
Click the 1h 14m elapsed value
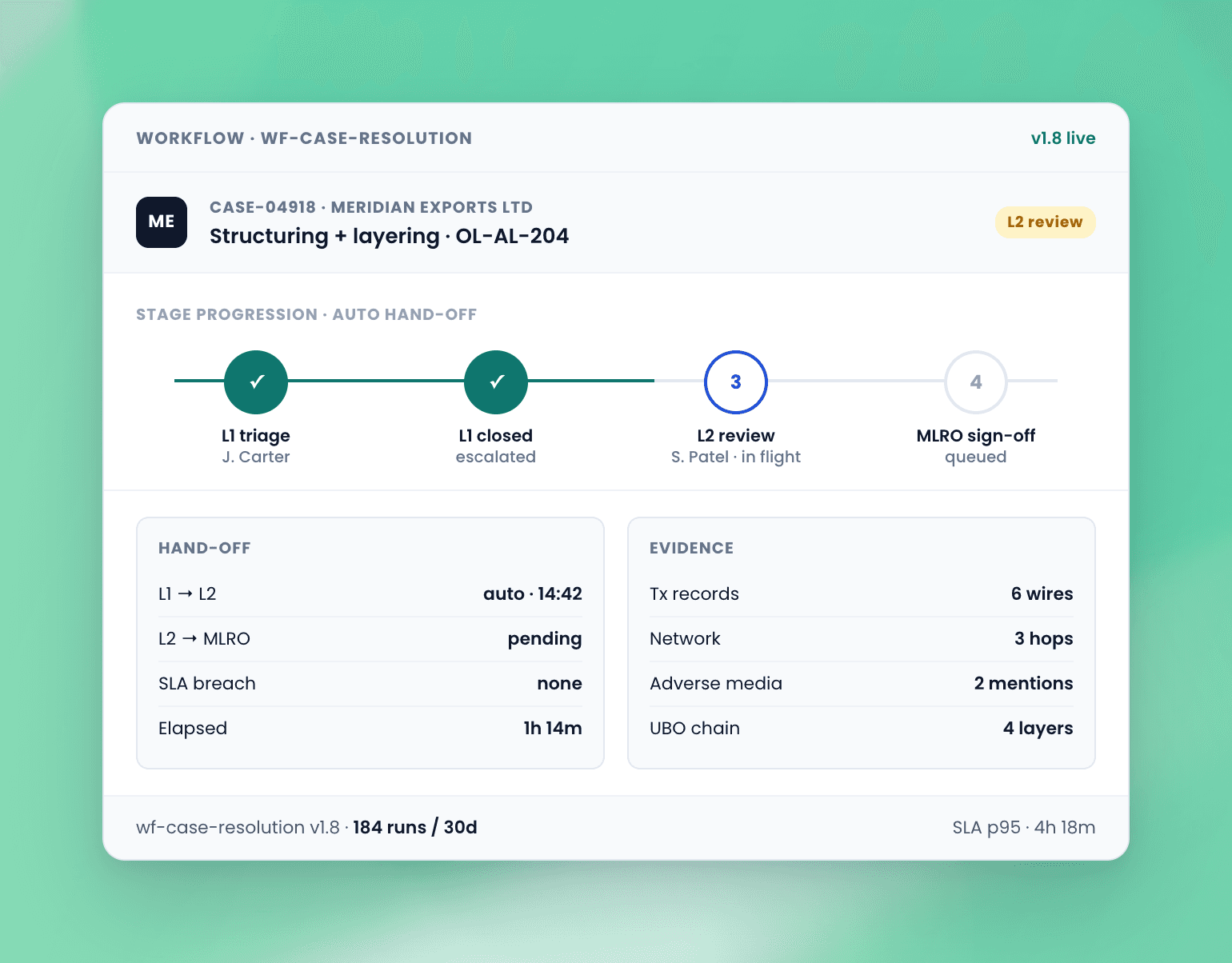553,728
